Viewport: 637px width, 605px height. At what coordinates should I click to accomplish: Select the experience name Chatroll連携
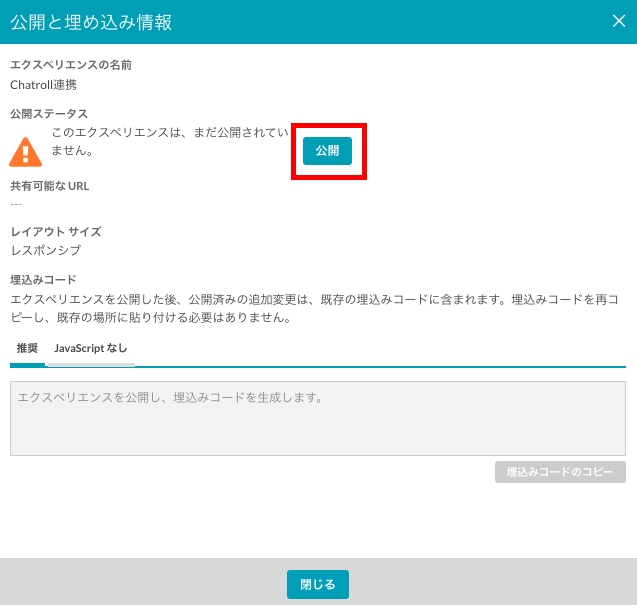coord(46,85)
